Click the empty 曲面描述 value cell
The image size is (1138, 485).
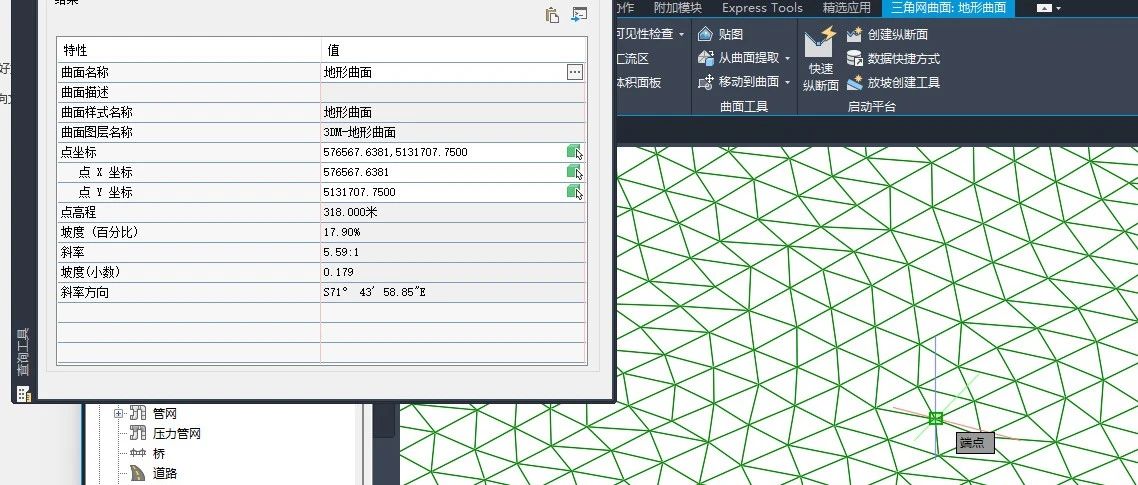453,92
